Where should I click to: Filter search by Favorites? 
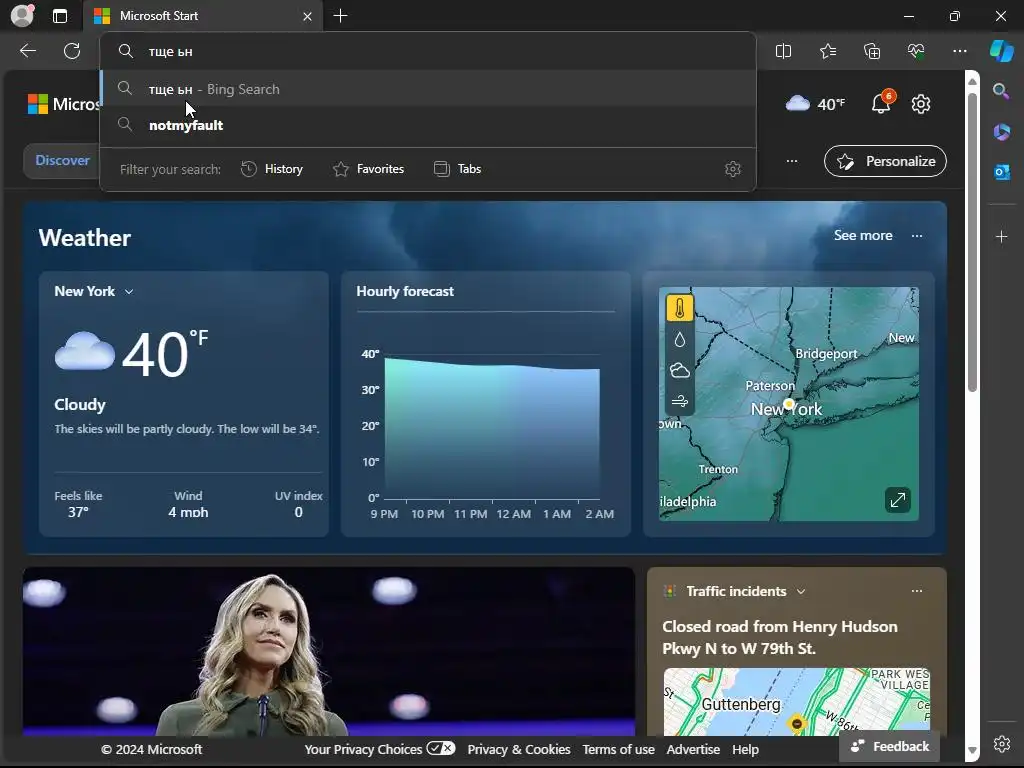point(368,169)
